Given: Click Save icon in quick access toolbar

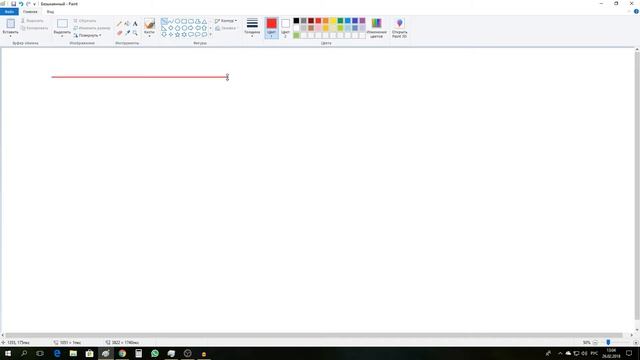Looking at the screenshot, I should click(13, 4).
